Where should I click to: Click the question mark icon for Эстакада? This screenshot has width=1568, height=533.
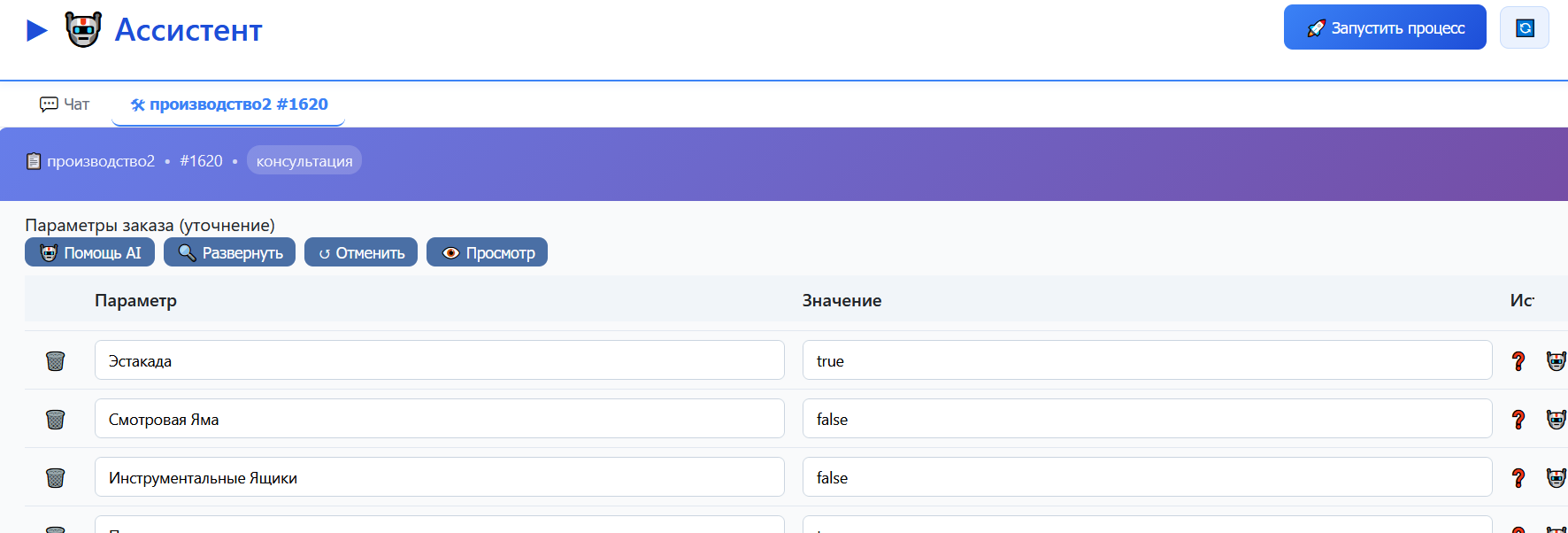(x=1518, y=360)
